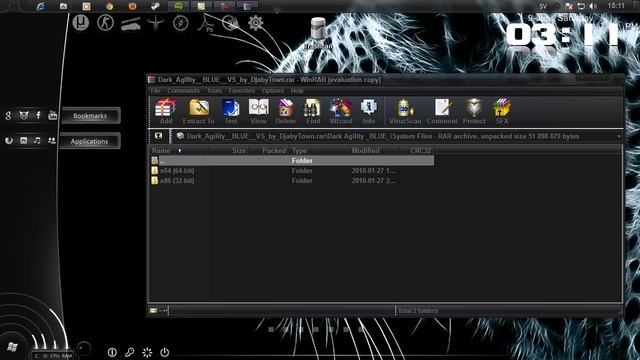Sort the list by Packed column
Viewport: 640px width, 360px height.
click(x=273, y=151)
